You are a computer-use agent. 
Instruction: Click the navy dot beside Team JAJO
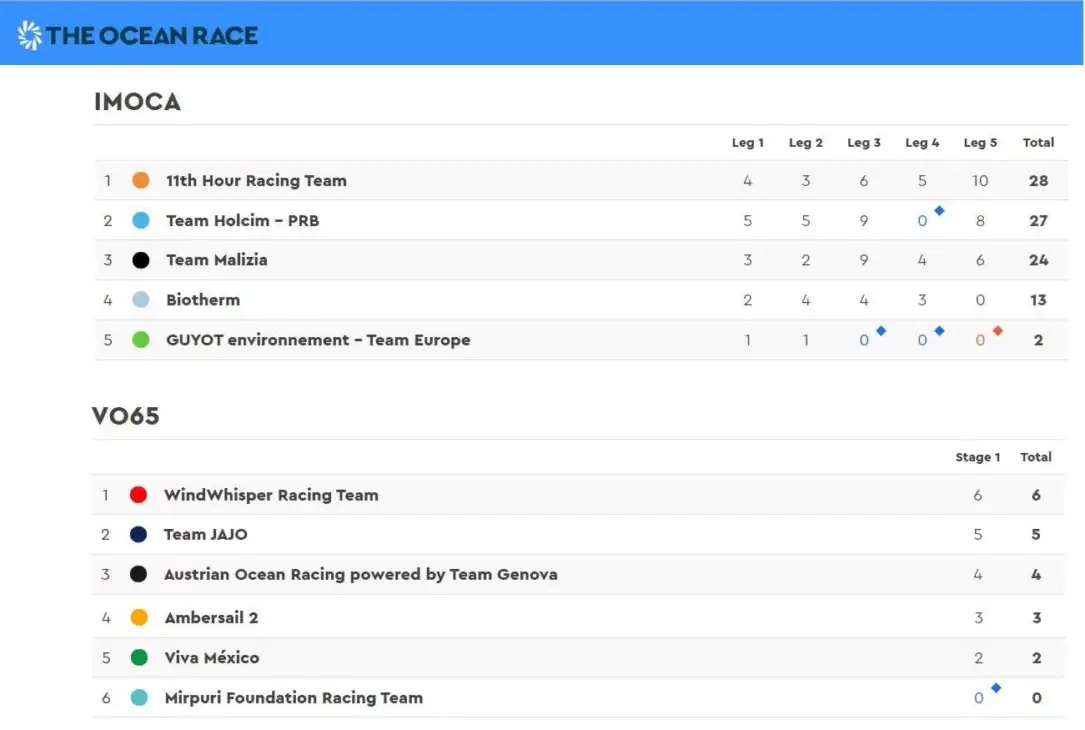(138, 534)
